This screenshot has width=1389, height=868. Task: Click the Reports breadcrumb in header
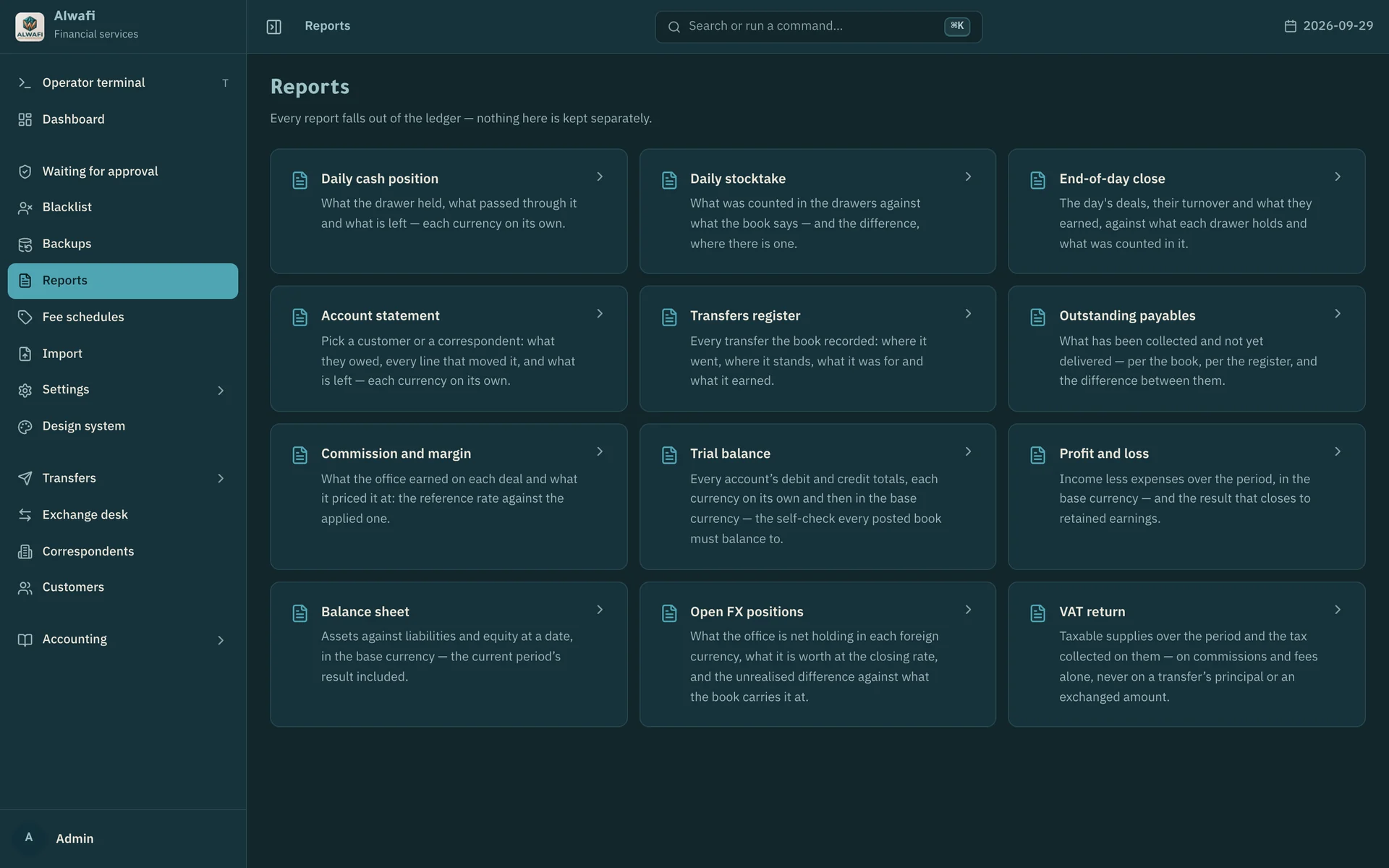[x=327, y=26]
